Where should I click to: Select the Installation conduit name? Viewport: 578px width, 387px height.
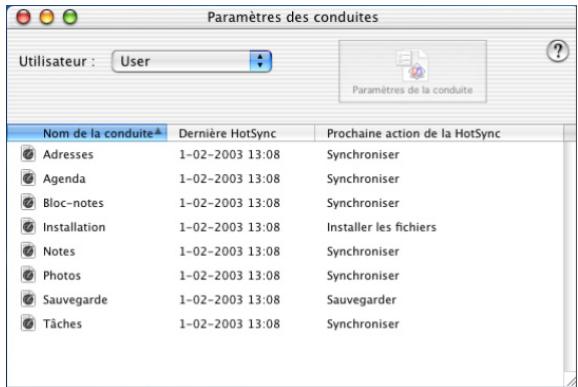point(74,227)
